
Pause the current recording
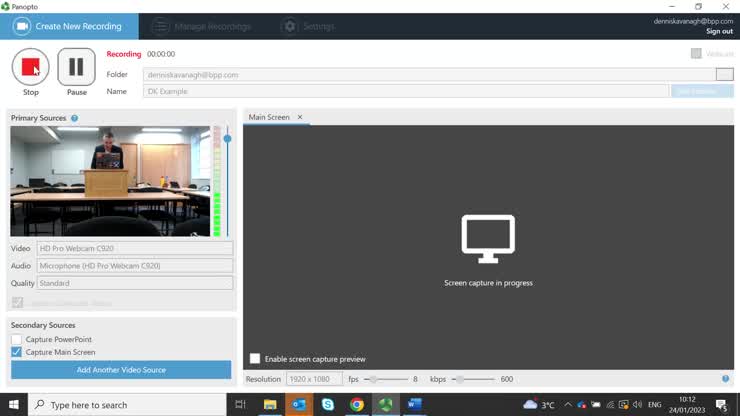pos(77,67)
